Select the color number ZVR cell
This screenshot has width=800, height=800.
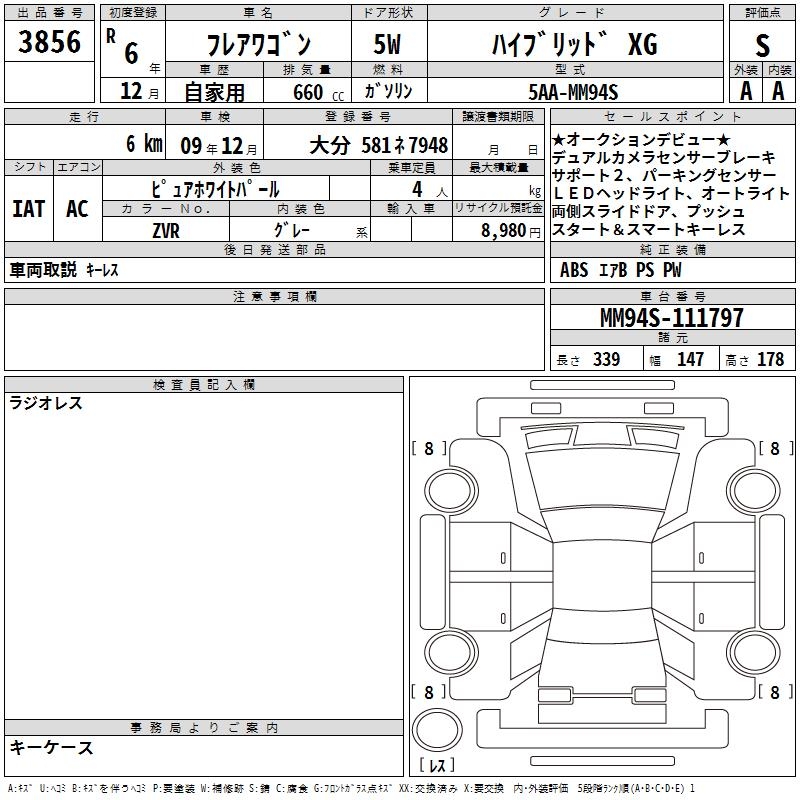[x=165, y=229]
